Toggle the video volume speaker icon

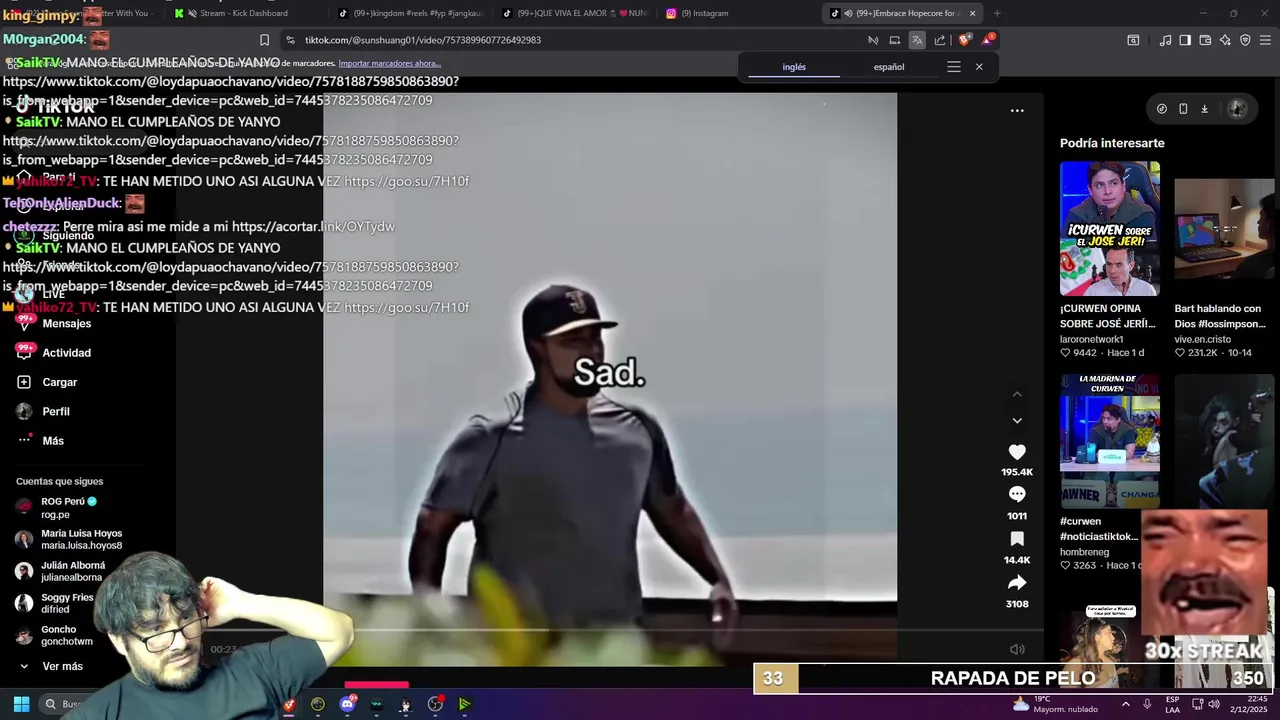1017,649
